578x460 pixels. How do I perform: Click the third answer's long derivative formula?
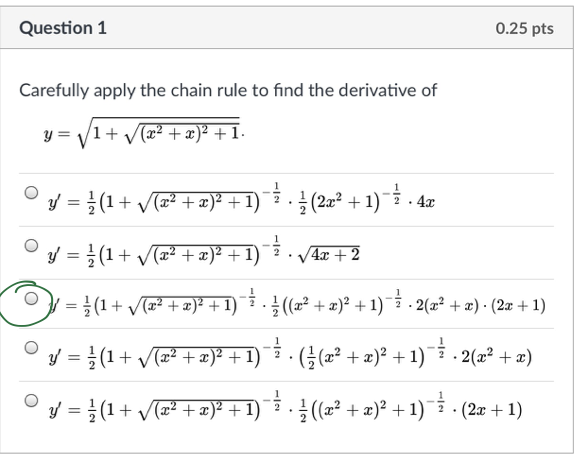[x=297, y=304]
